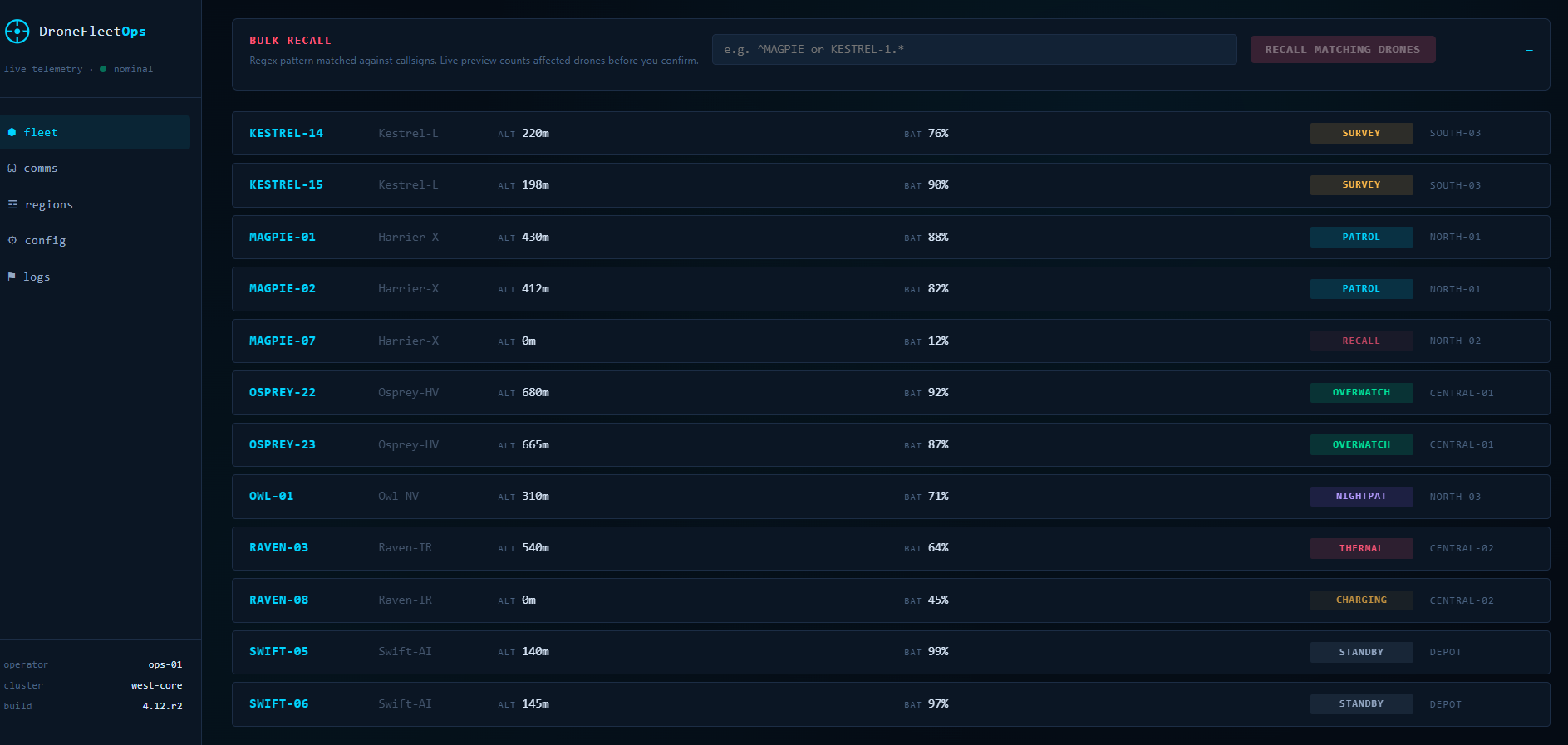Image resolution: width=1568 pixels, height=745 pixels.
Task: Select the RAVEN-03 callsign
Action: click(x=278, y=548)
